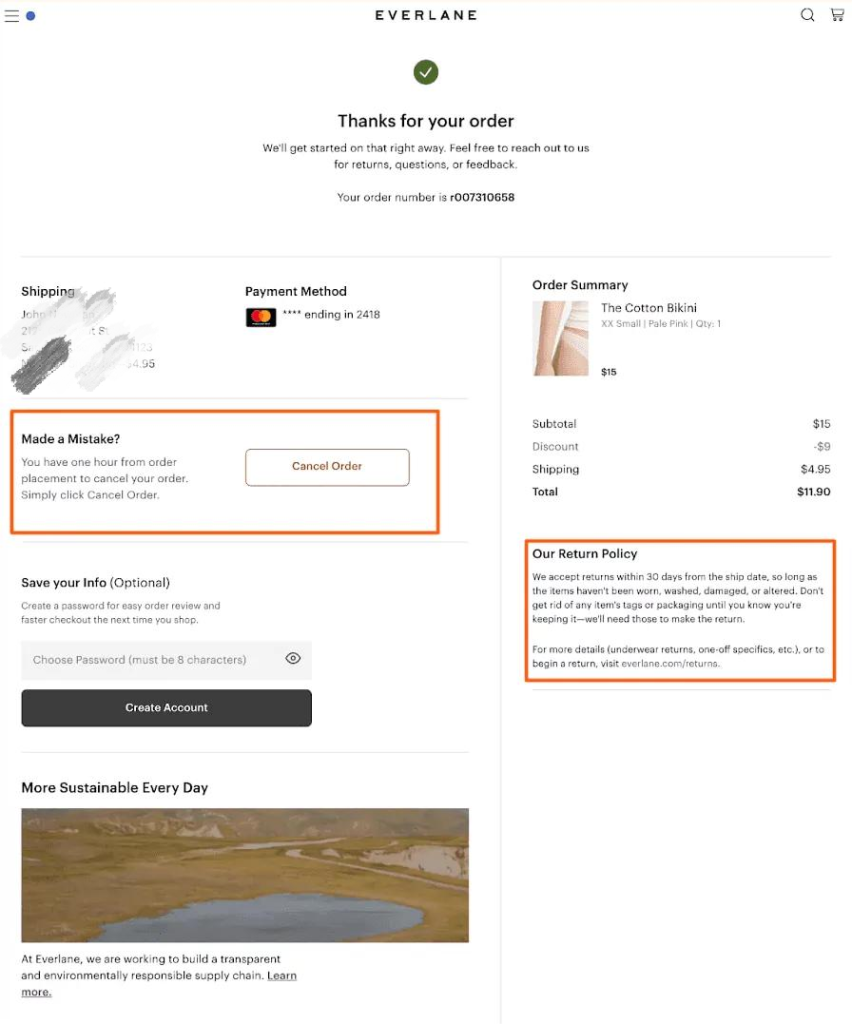
Task: Click the Order Summary heading
Action: (580, 285)
